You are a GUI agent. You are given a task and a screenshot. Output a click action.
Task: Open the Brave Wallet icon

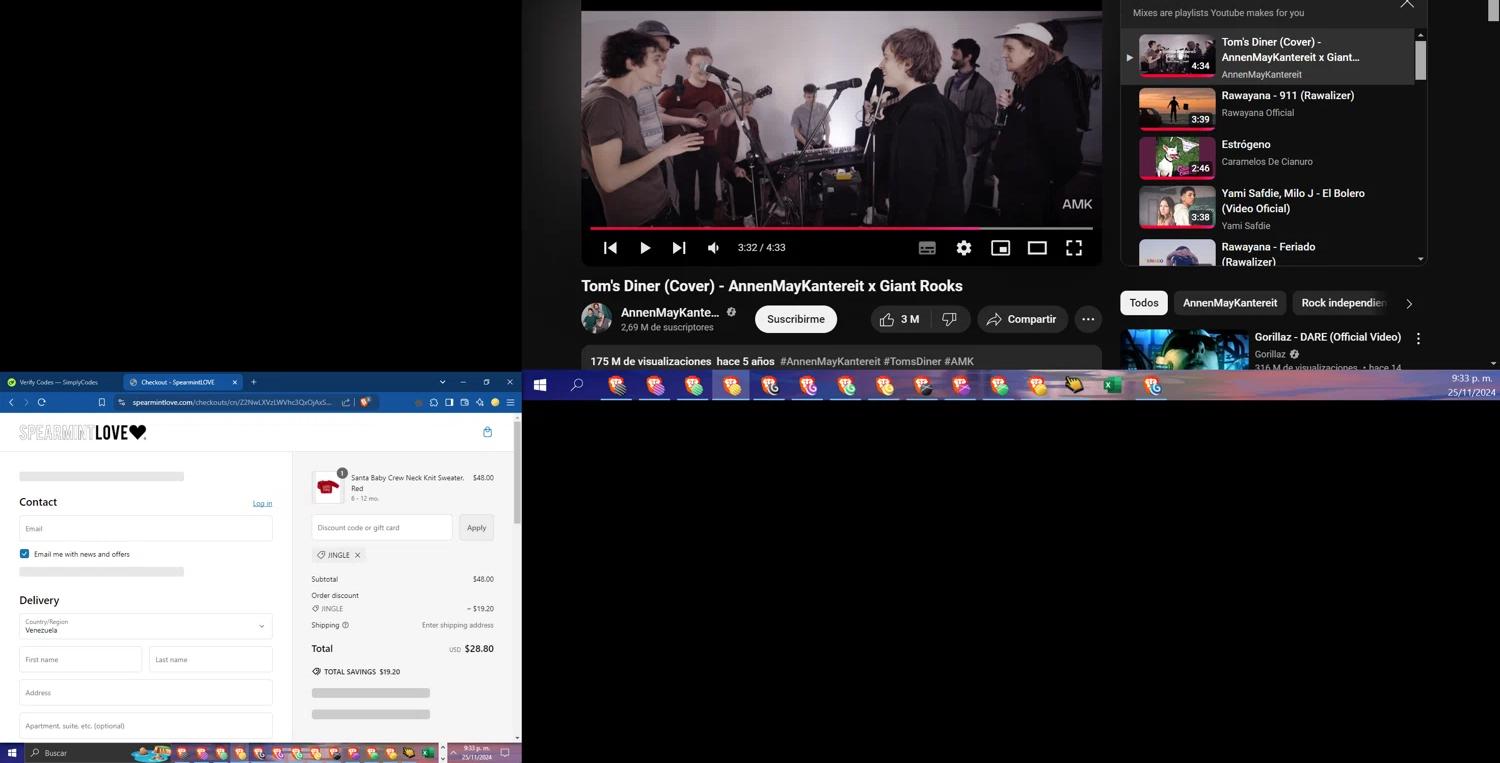[x=464, y=402]
